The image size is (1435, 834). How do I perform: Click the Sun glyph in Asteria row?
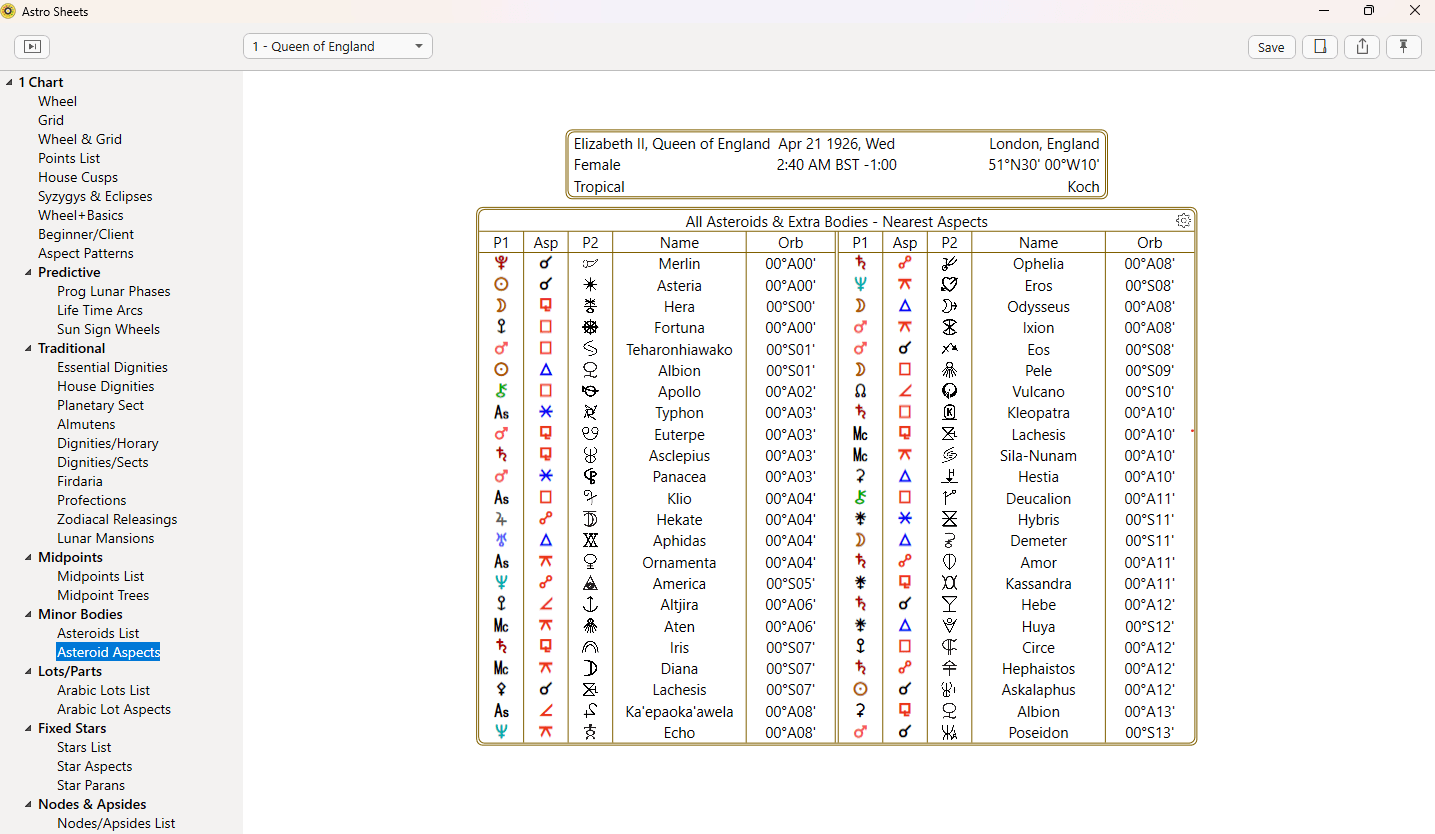(501, 285)
